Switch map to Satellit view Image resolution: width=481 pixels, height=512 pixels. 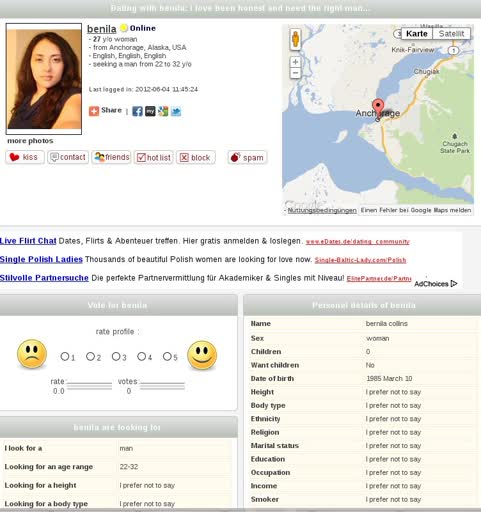(451, 34)
